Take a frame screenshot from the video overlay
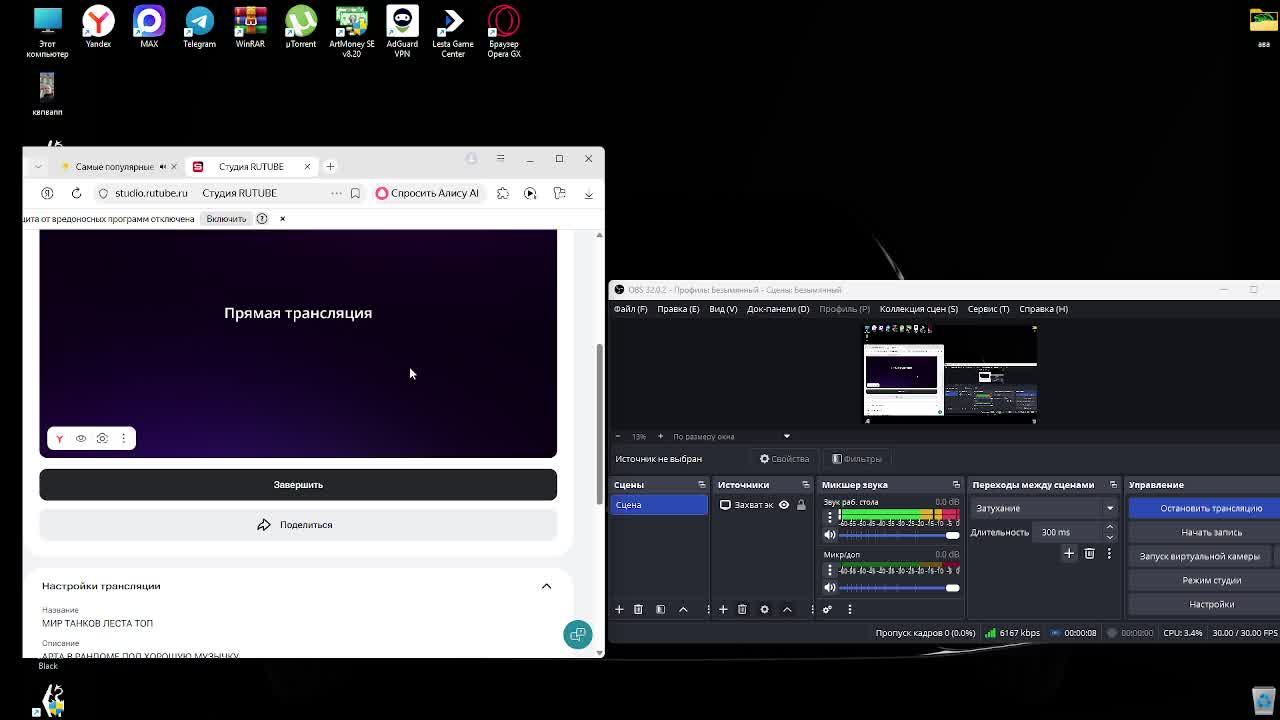Image resolution: width=1280 pixels, height=720 pixels. (x=102, y=438)
